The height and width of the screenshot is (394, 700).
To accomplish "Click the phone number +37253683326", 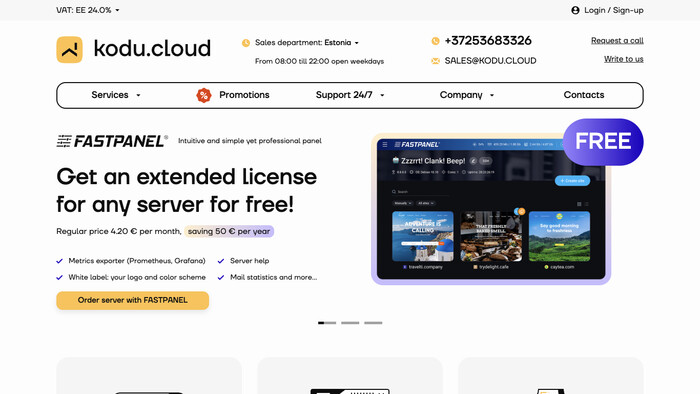I will pyautogui.click(x=488, y=41).
